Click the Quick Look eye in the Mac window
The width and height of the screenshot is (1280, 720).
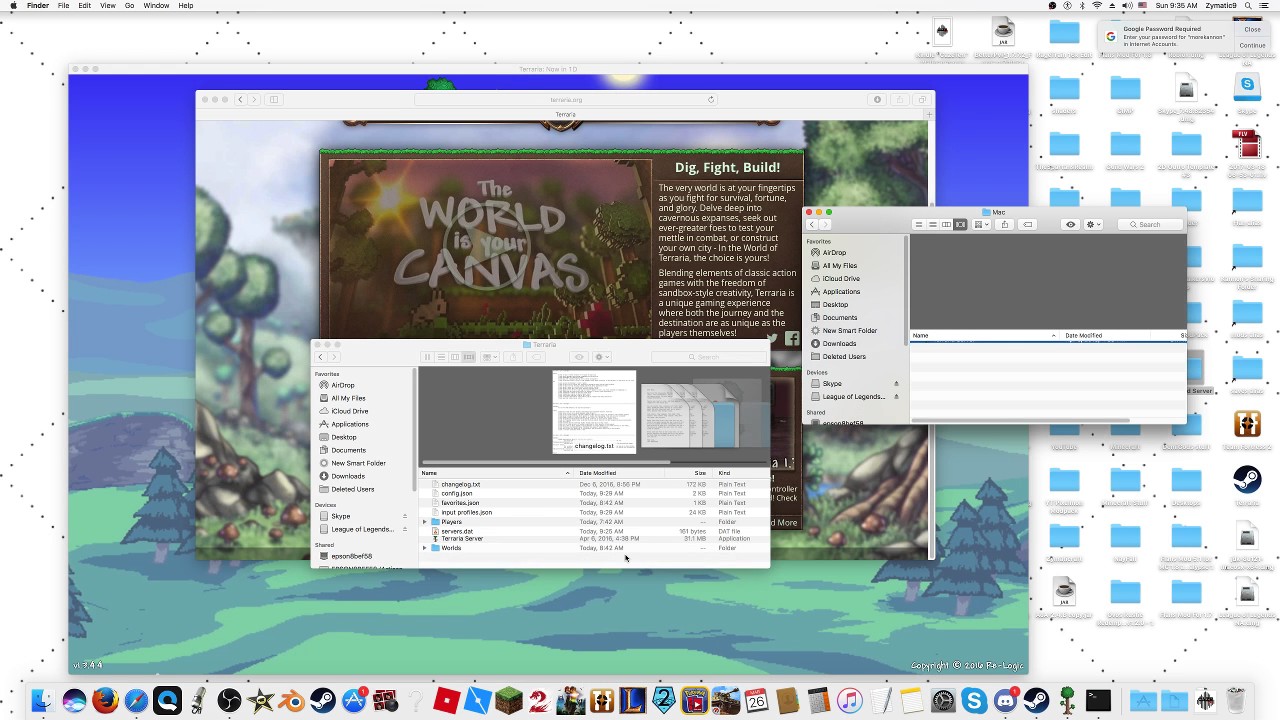tap(1070, 225)
